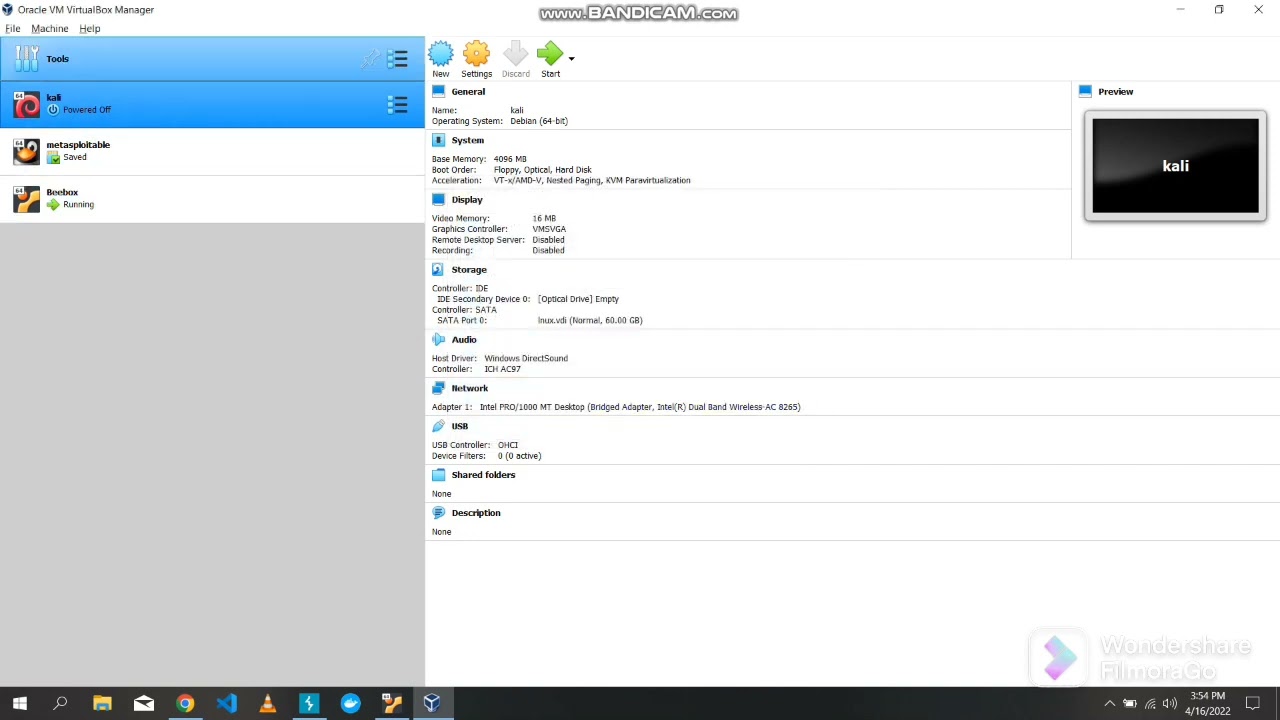Screen dimensions: 1280x720
Task: Click the Storage disk icon
Action: (438, 270)
